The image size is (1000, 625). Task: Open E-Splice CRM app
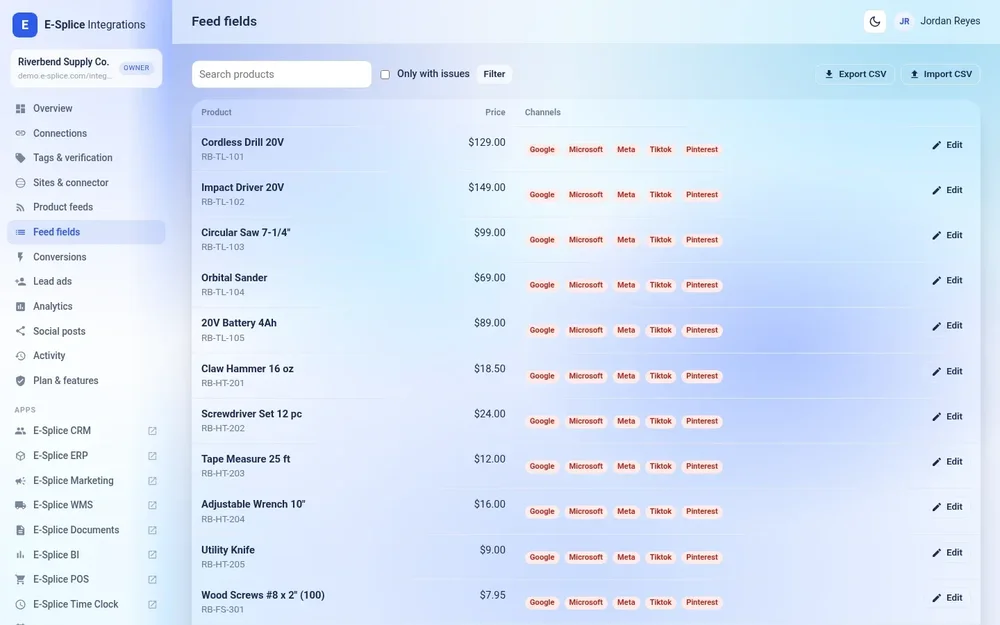point(86,430)
